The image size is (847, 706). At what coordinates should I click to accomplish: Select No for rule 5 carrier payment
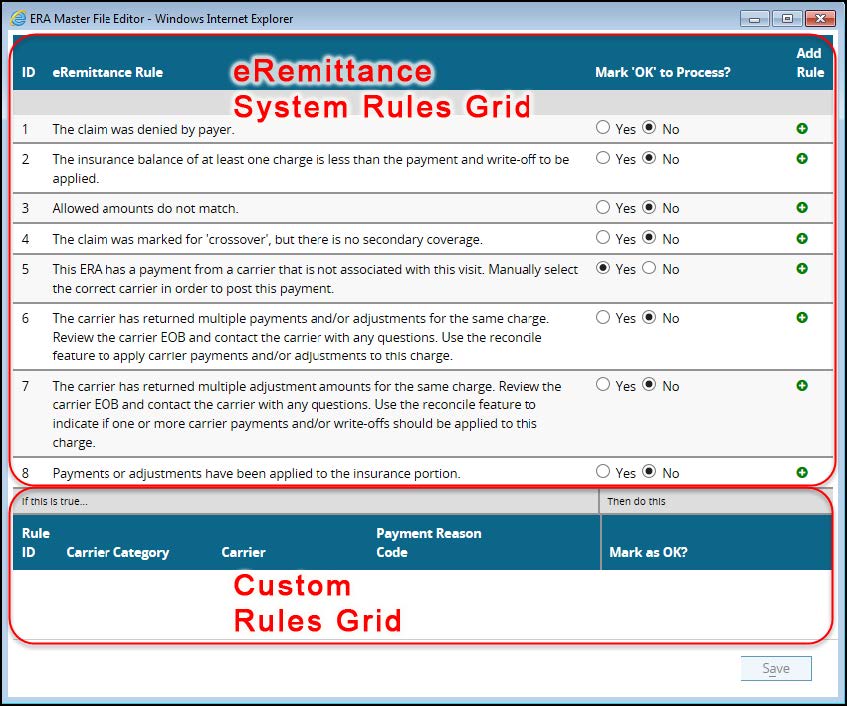pyautogui.click(x=649, y=269)
